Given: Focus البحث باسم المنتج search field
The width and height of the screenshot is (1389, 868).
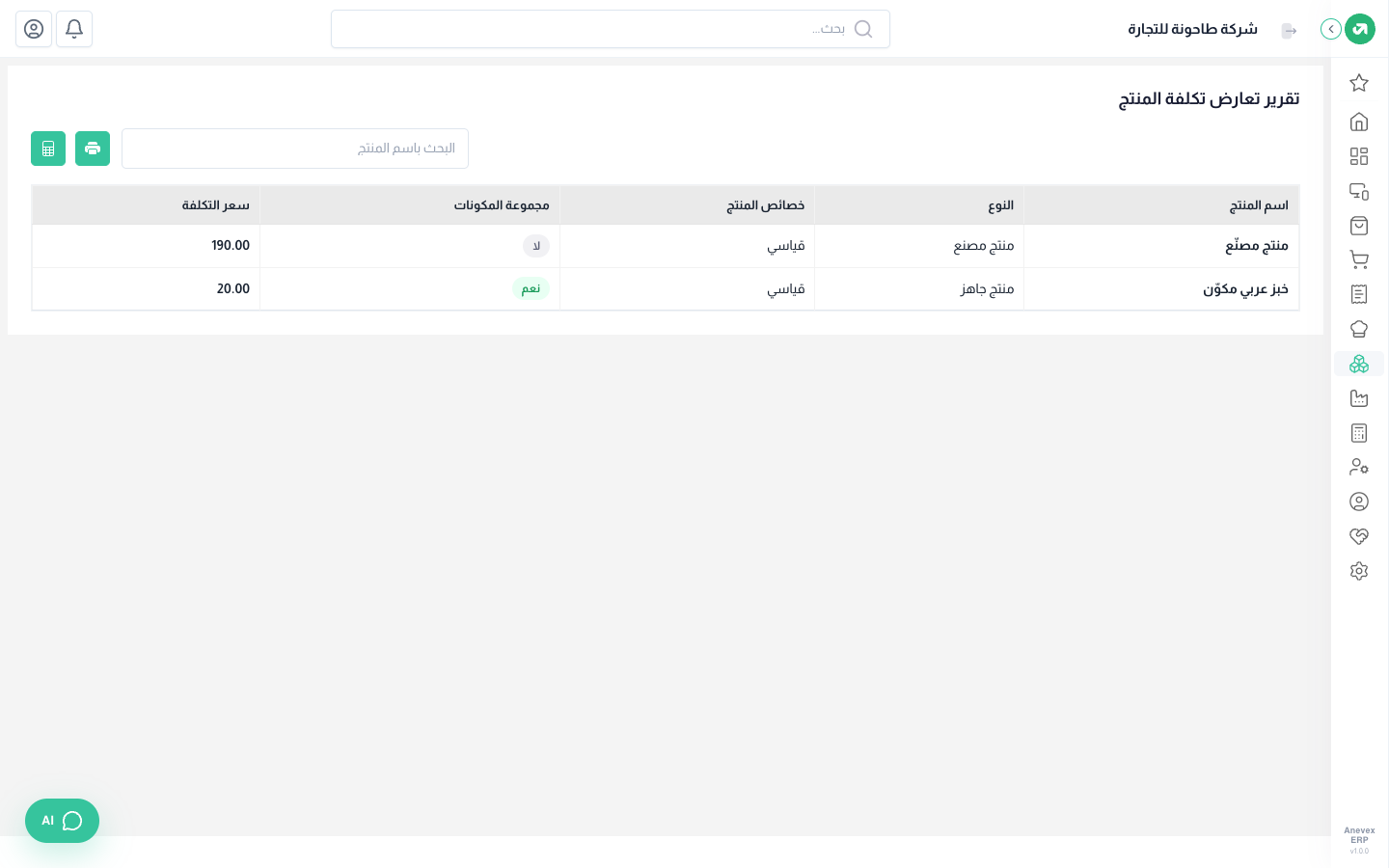Looking at the screenshot, I should point(295,149).
